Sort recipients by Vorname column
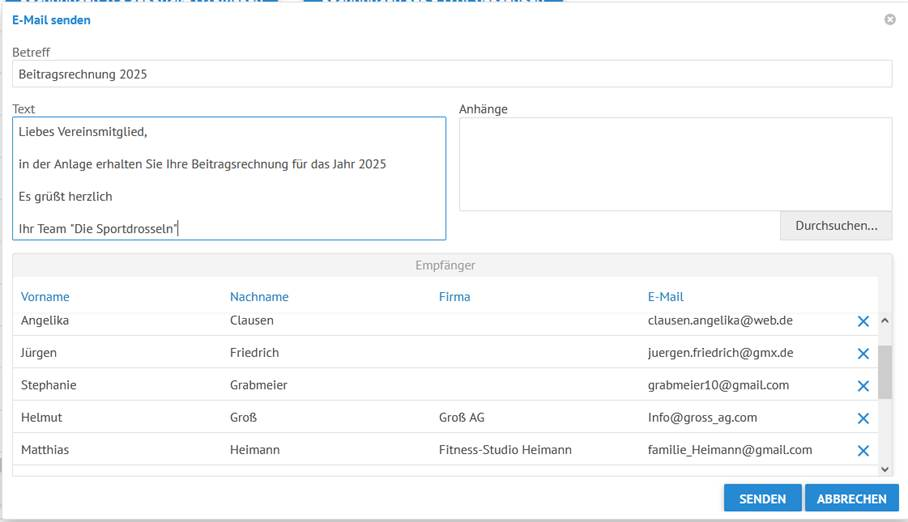908x522 pixels. pos(45,296)
